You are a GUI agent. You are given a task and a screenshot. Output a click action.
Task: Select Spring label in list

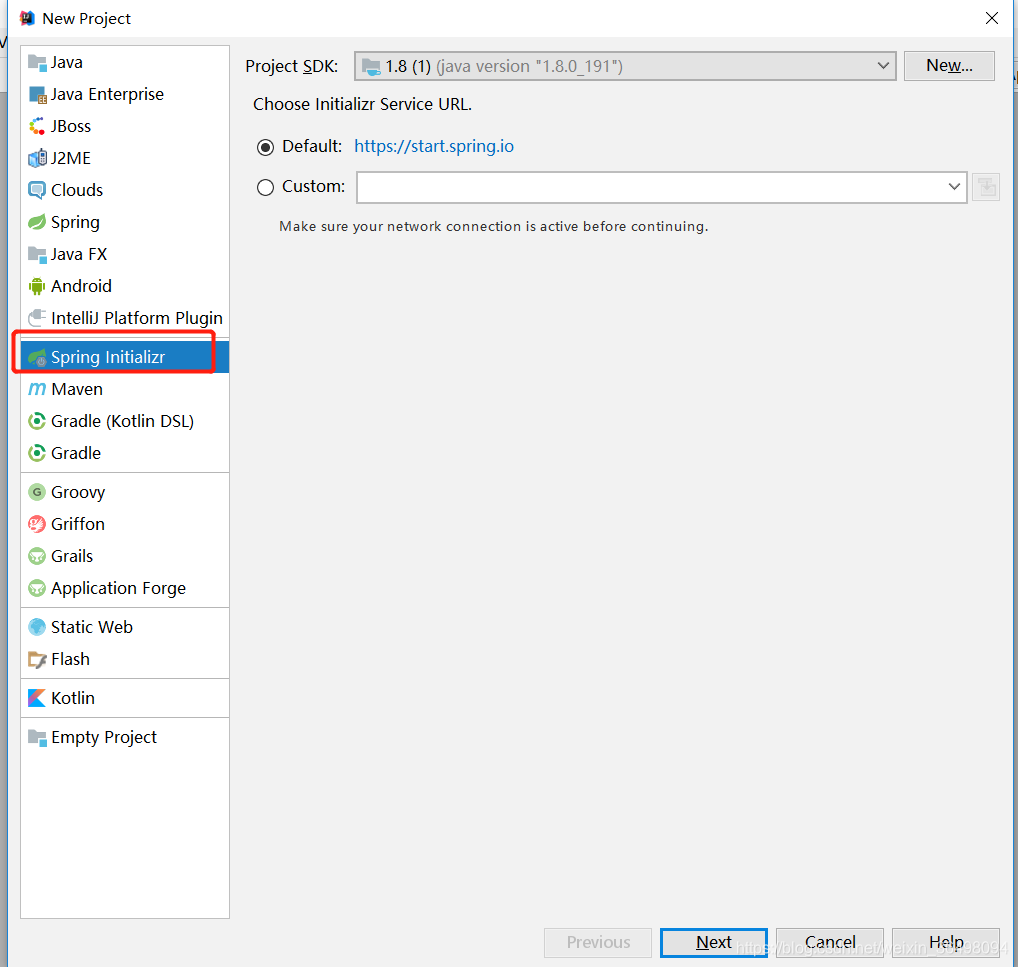75,223
